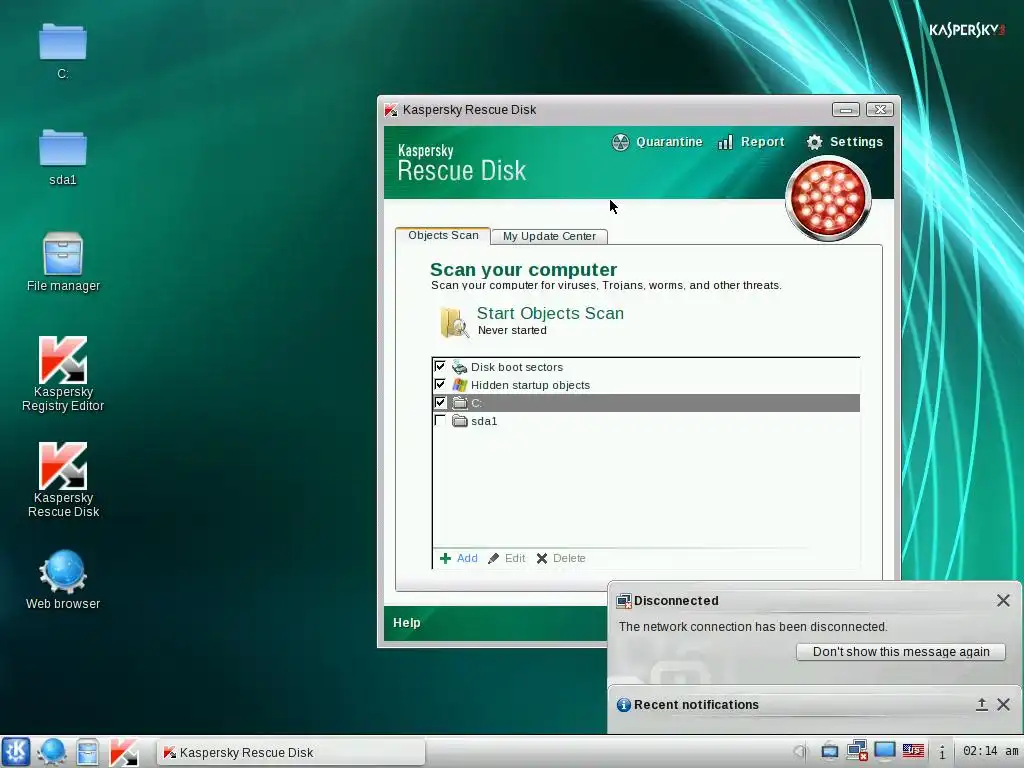Click the screenshot tray icon
Viewport: 1024px width, 768px height.
[830, 752]
